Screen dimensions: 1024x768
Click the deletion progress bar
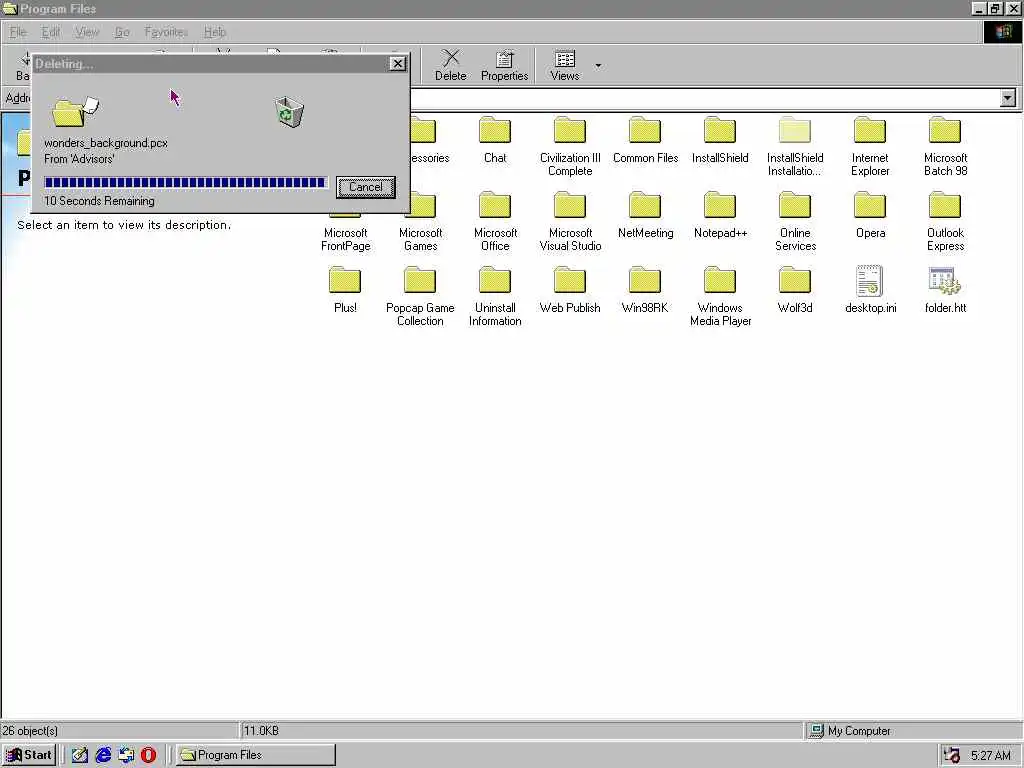(x=185, y=182)
